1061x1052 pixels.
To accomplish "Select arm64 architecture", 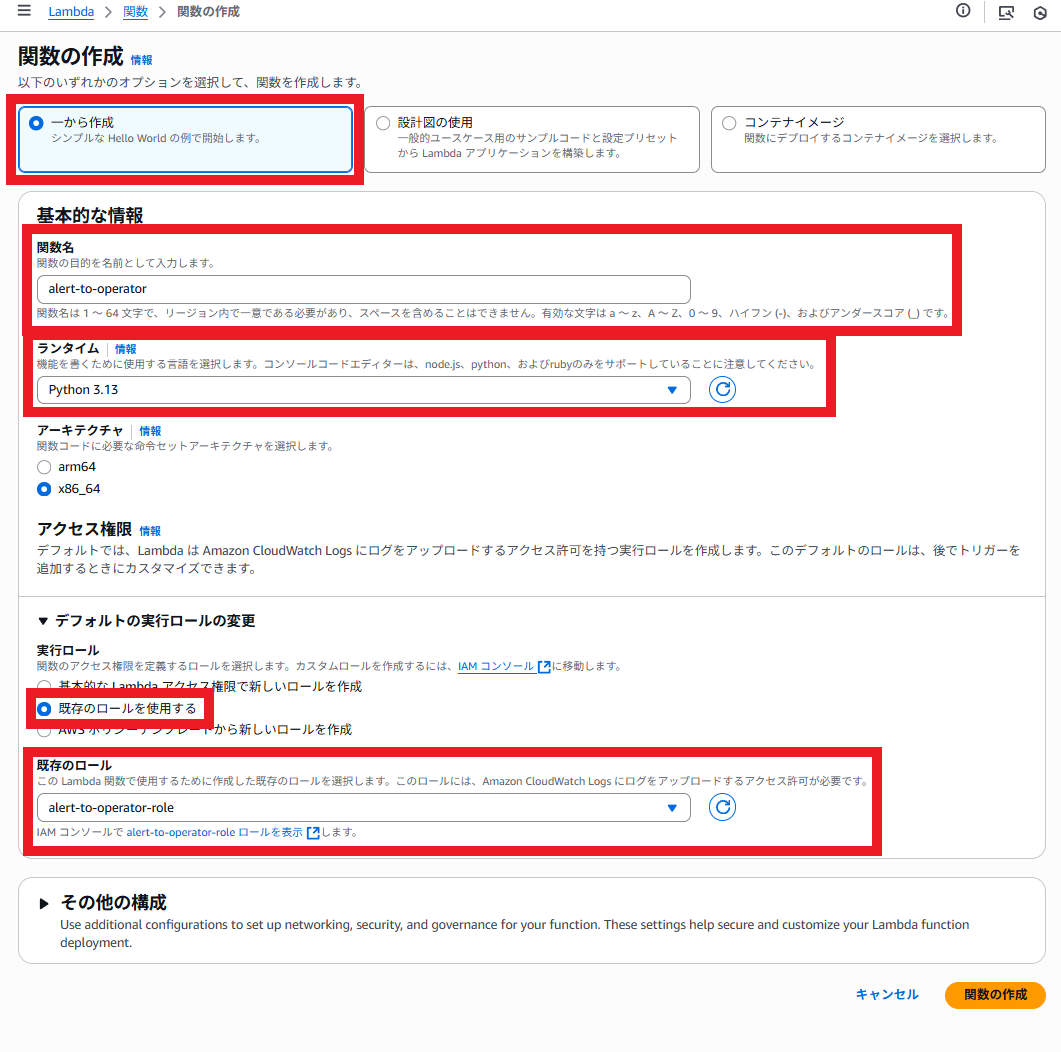I will 44,467.
